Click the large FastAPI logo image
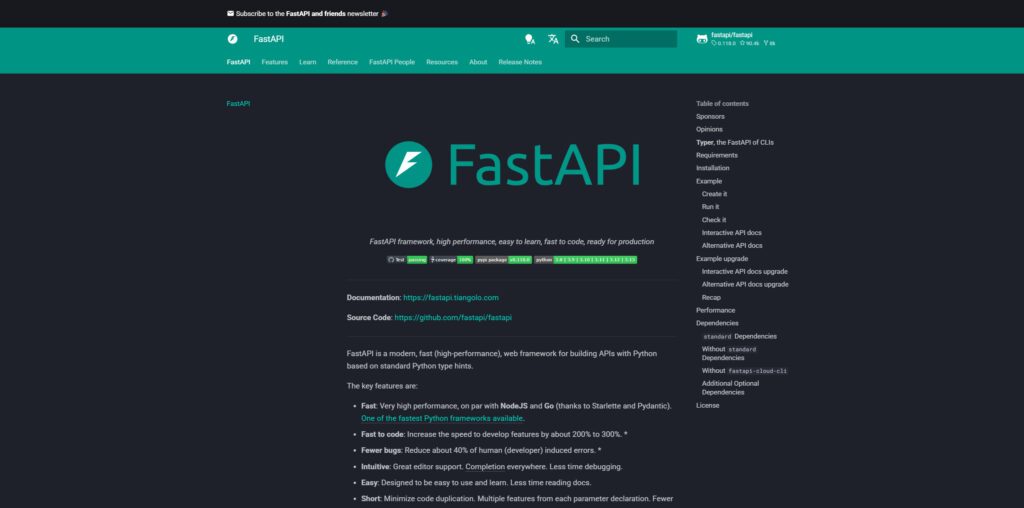1024x508 pixels. 512,165
